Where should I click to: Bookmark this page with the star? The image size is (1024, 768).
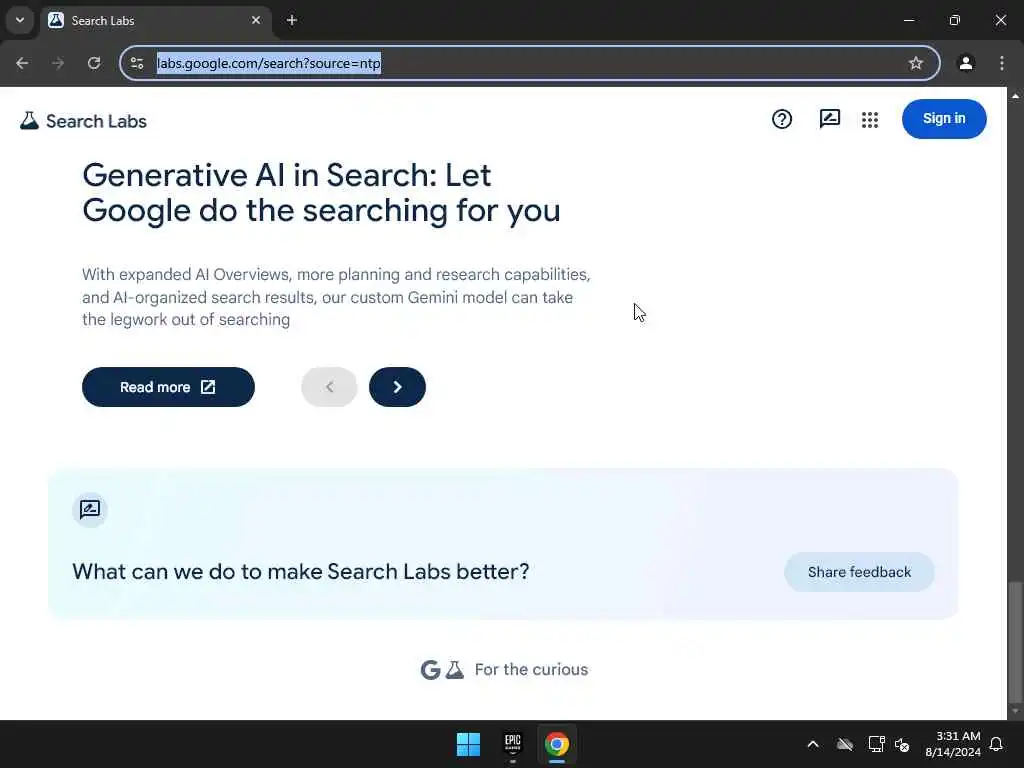(x=916, y=63)
